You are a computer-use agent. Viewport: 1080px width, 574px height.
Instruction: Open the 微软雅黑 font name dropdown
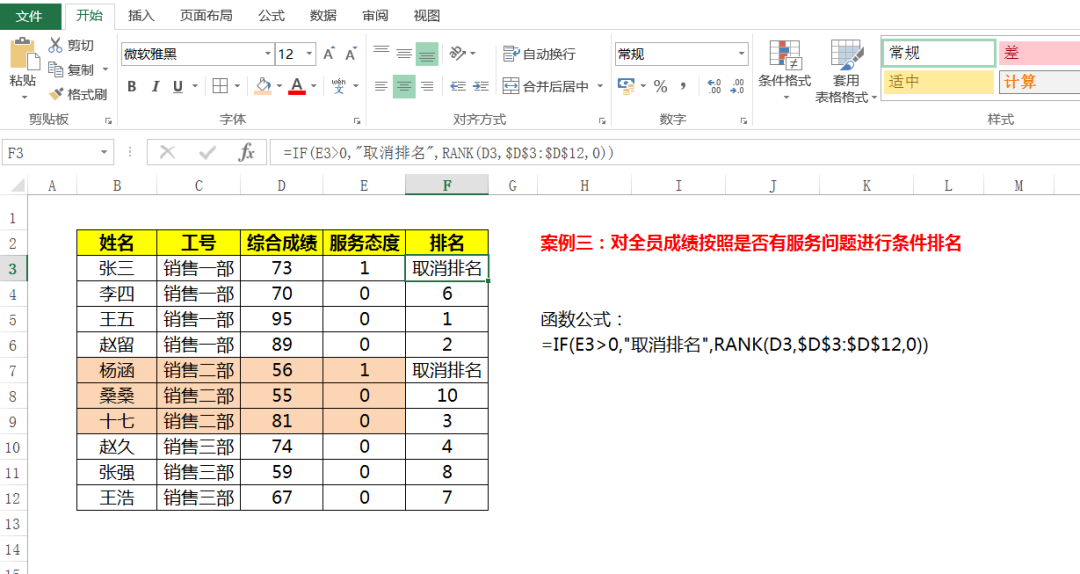tap(268, 54)
